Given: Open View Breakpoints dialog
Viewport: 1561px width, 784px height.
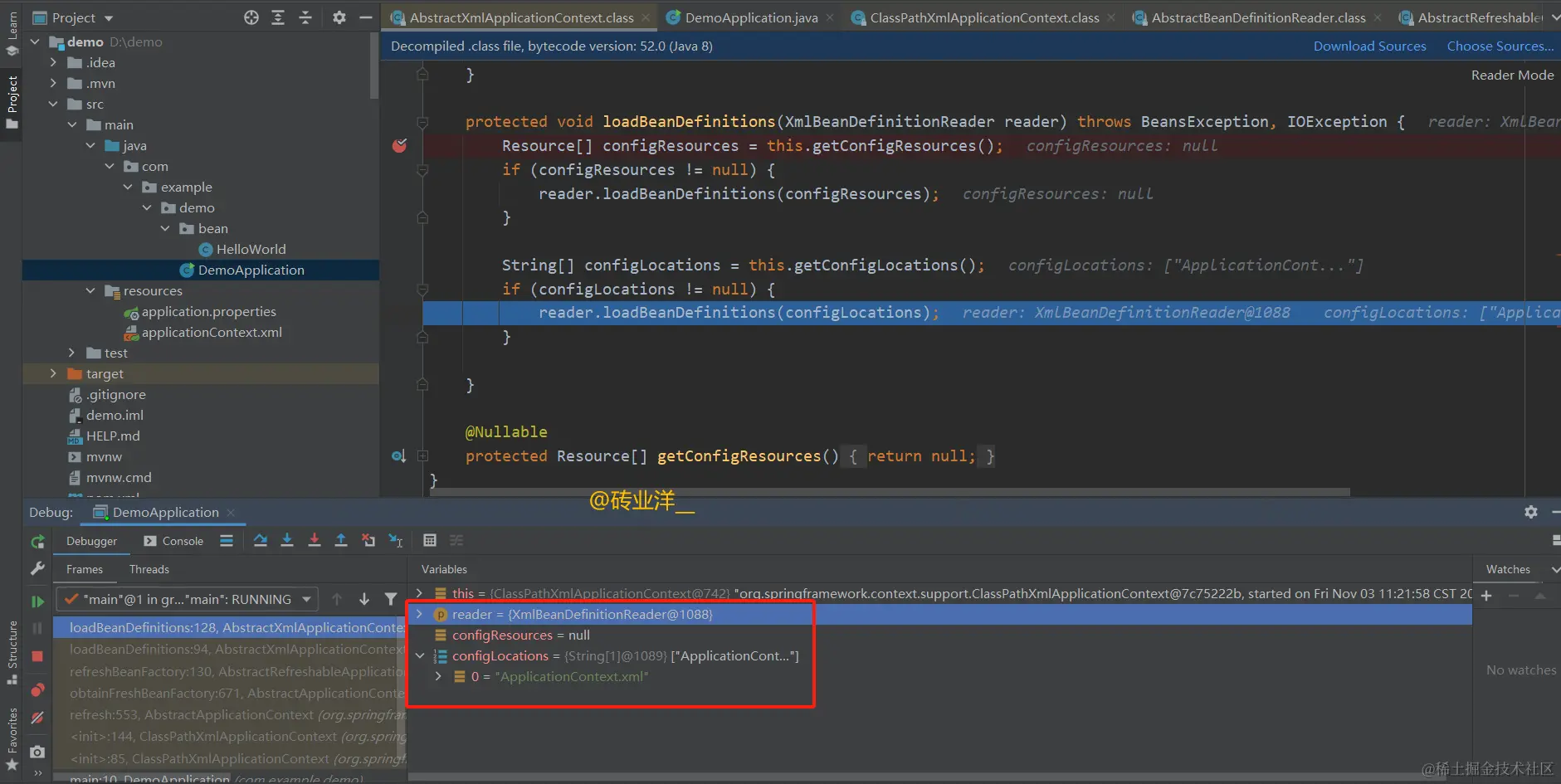Looking at the screenshot, I should (x=37, y=689).
